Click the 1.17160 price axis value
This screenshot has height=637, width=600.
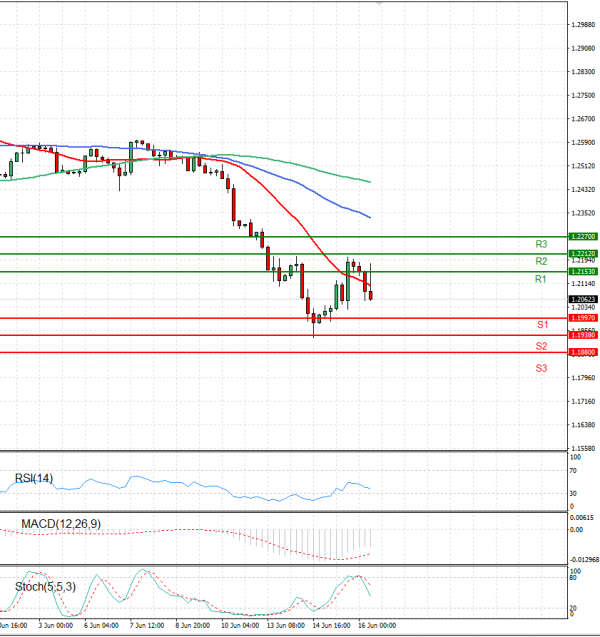coord(583,401)
